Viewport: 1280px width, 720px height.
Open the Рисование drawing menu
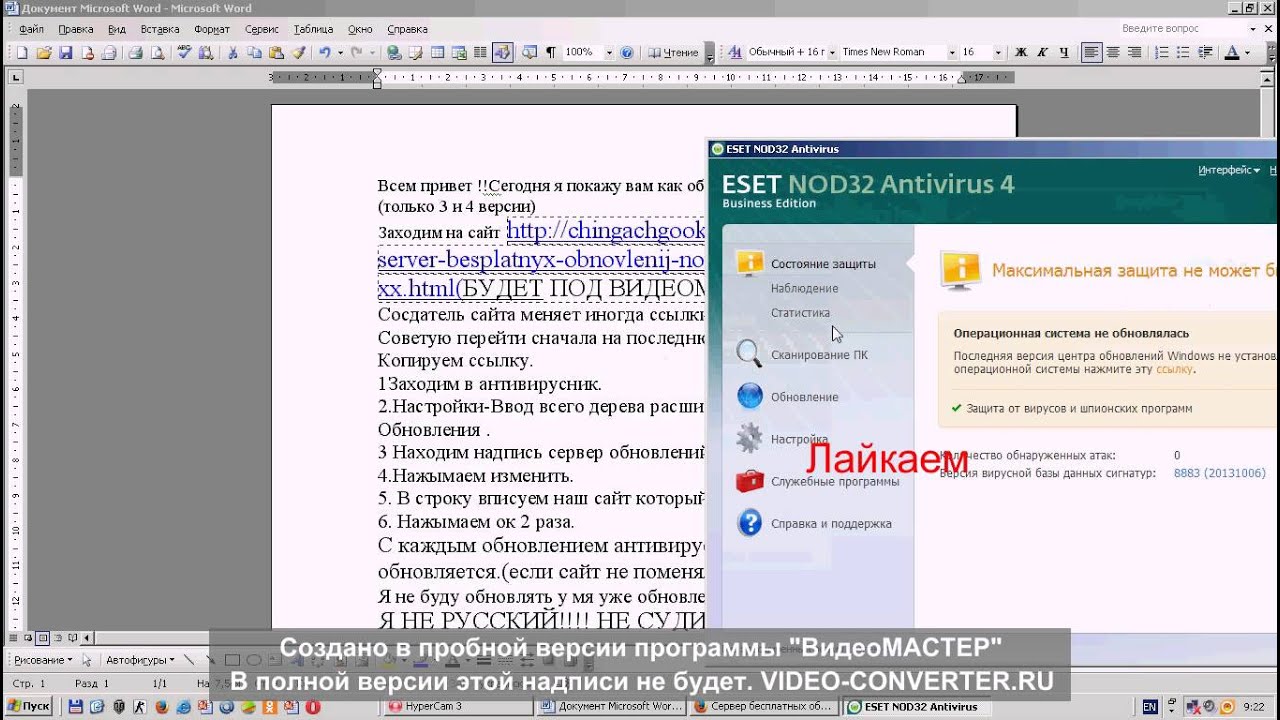click(x=41, y=660)
